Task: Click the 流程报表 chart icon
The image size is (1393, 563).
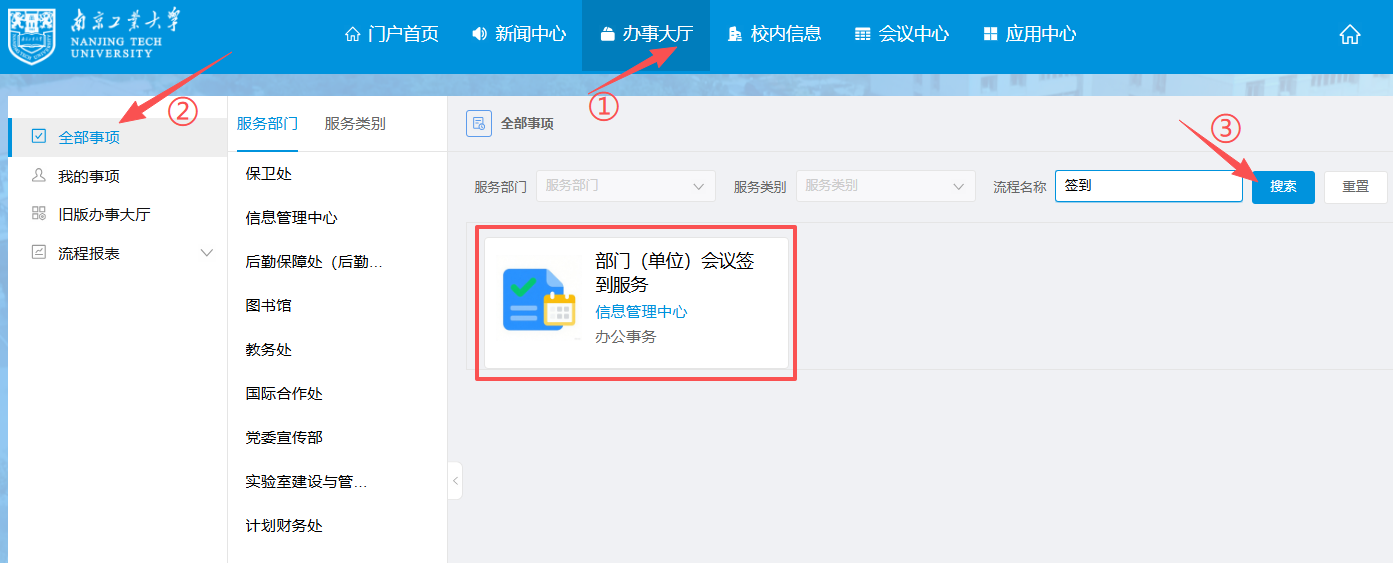Action: coord(39,253)
